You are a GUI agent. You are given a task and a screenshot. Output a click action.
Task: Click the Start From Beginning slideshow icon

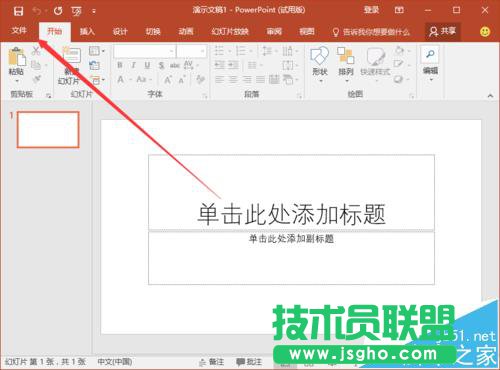point(77,11)
